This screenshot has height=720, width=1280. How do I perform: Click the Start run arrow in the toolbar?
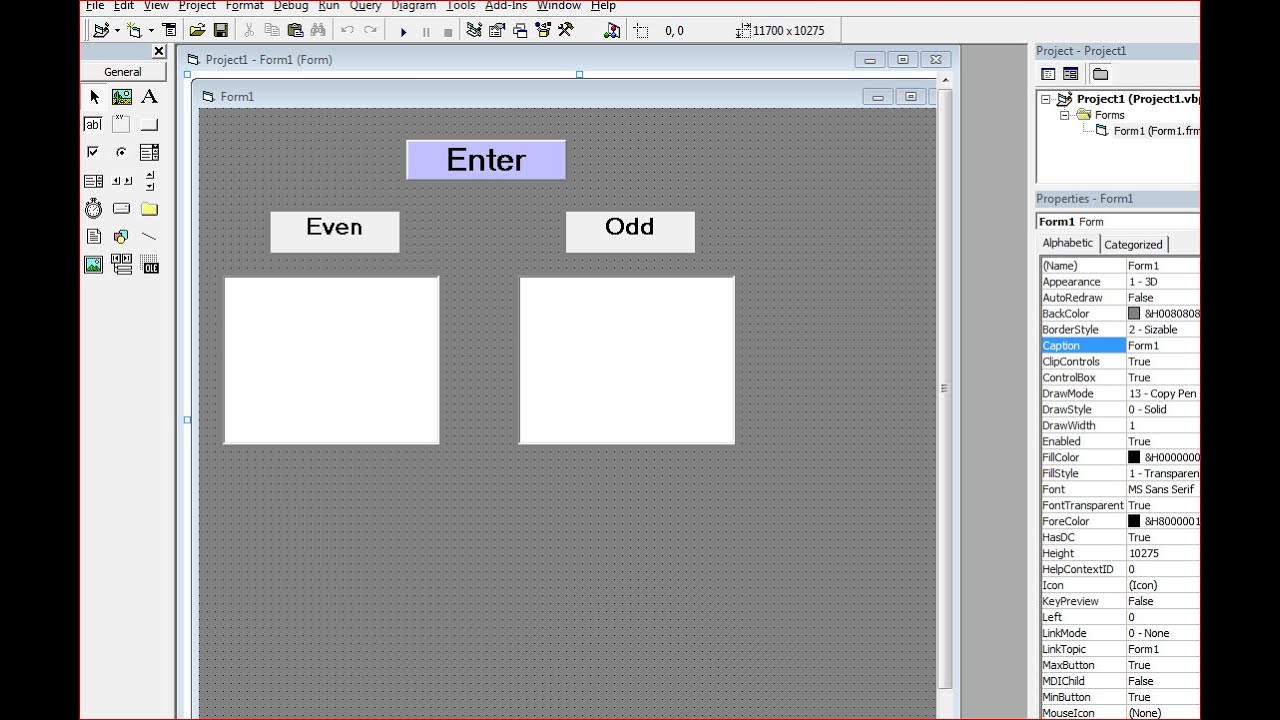pos(404,32)
